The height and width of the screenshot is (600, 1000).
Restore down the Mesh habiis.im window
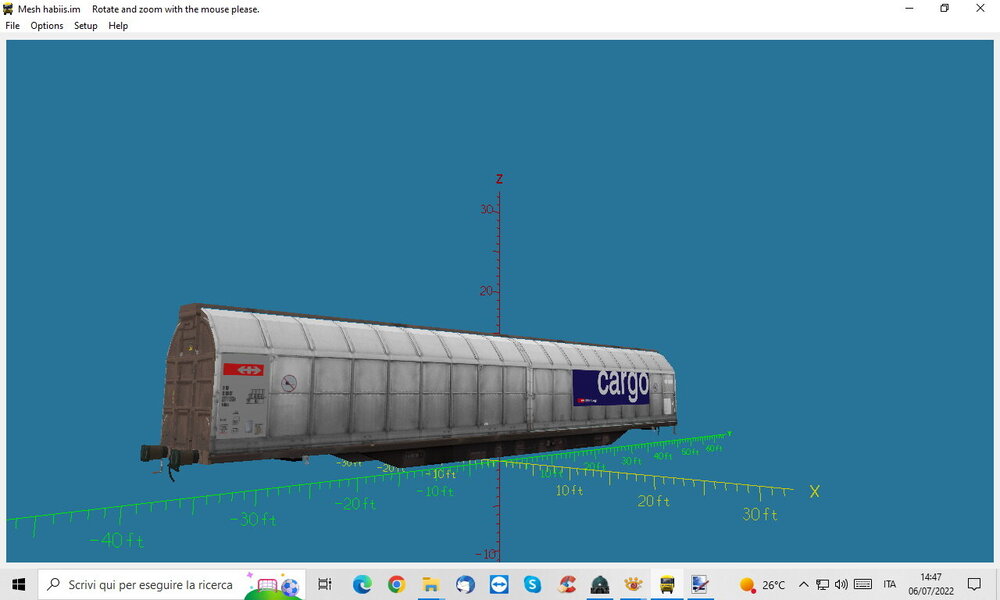tap(945, 8)
